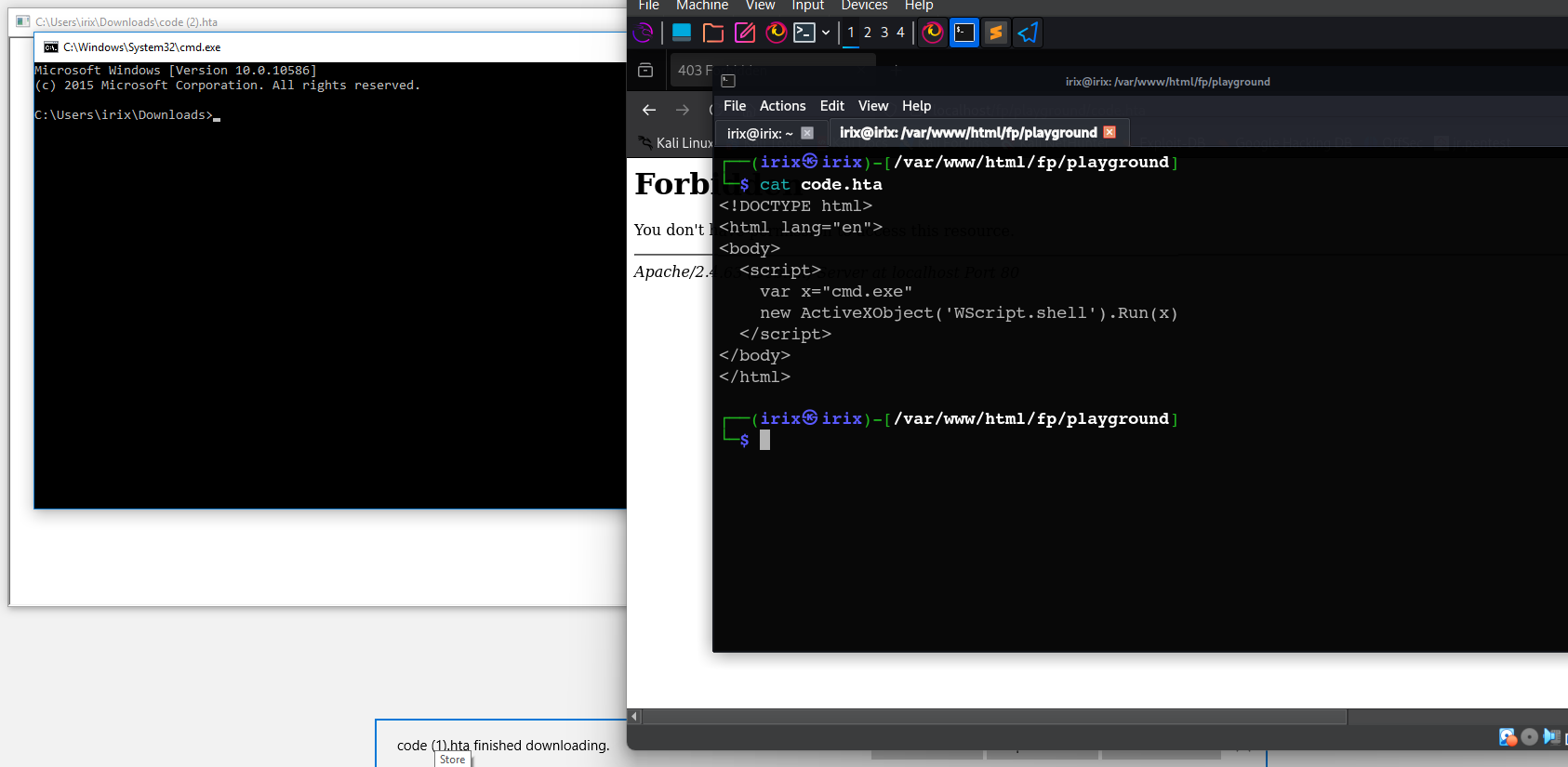Screen dimensions: 1568x767
Task: Click the 'code (1).hta finished downloading' notification
Action: point(503,746)
